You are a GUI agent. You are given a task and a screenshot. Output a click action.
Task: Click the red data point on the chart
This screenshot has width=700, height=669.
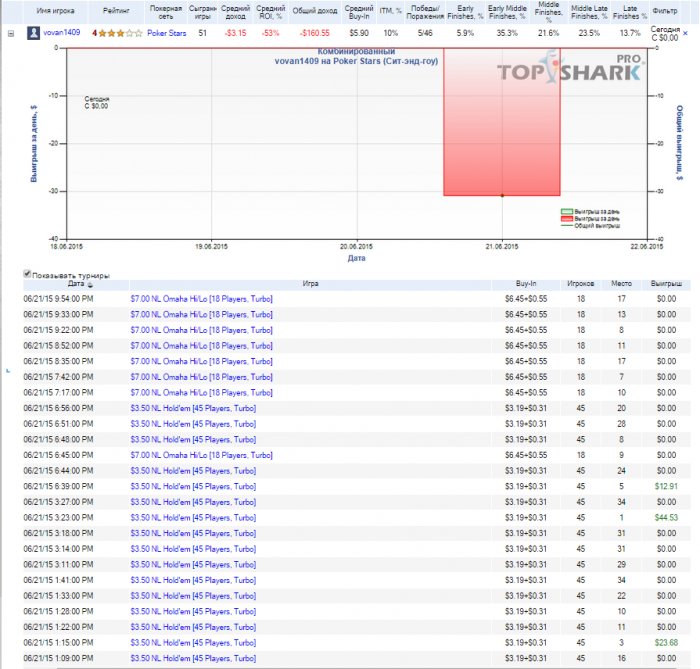click(x=502, y=196)
